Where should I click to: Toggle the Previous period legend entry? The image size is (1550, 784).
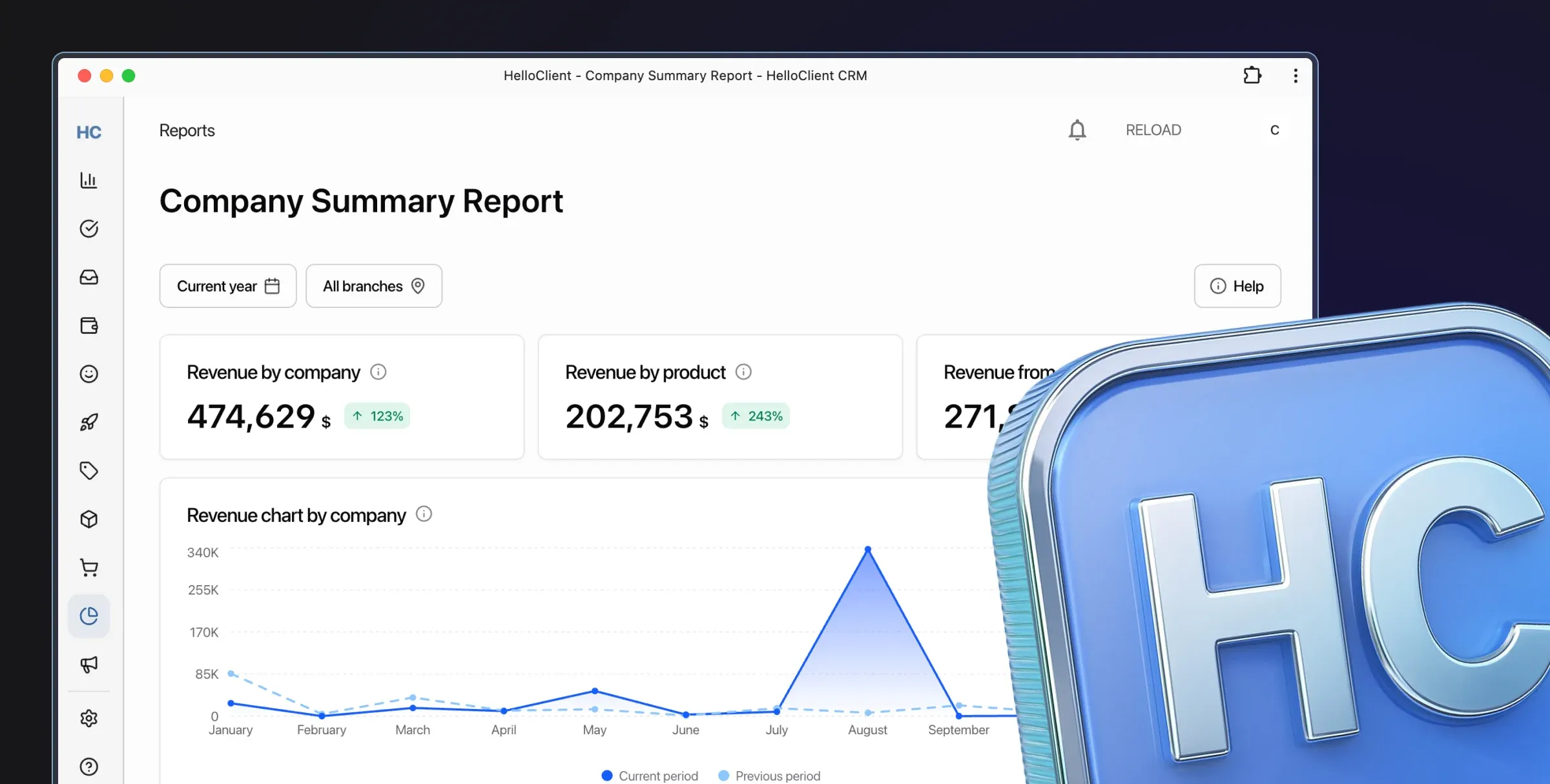[769, 775]
